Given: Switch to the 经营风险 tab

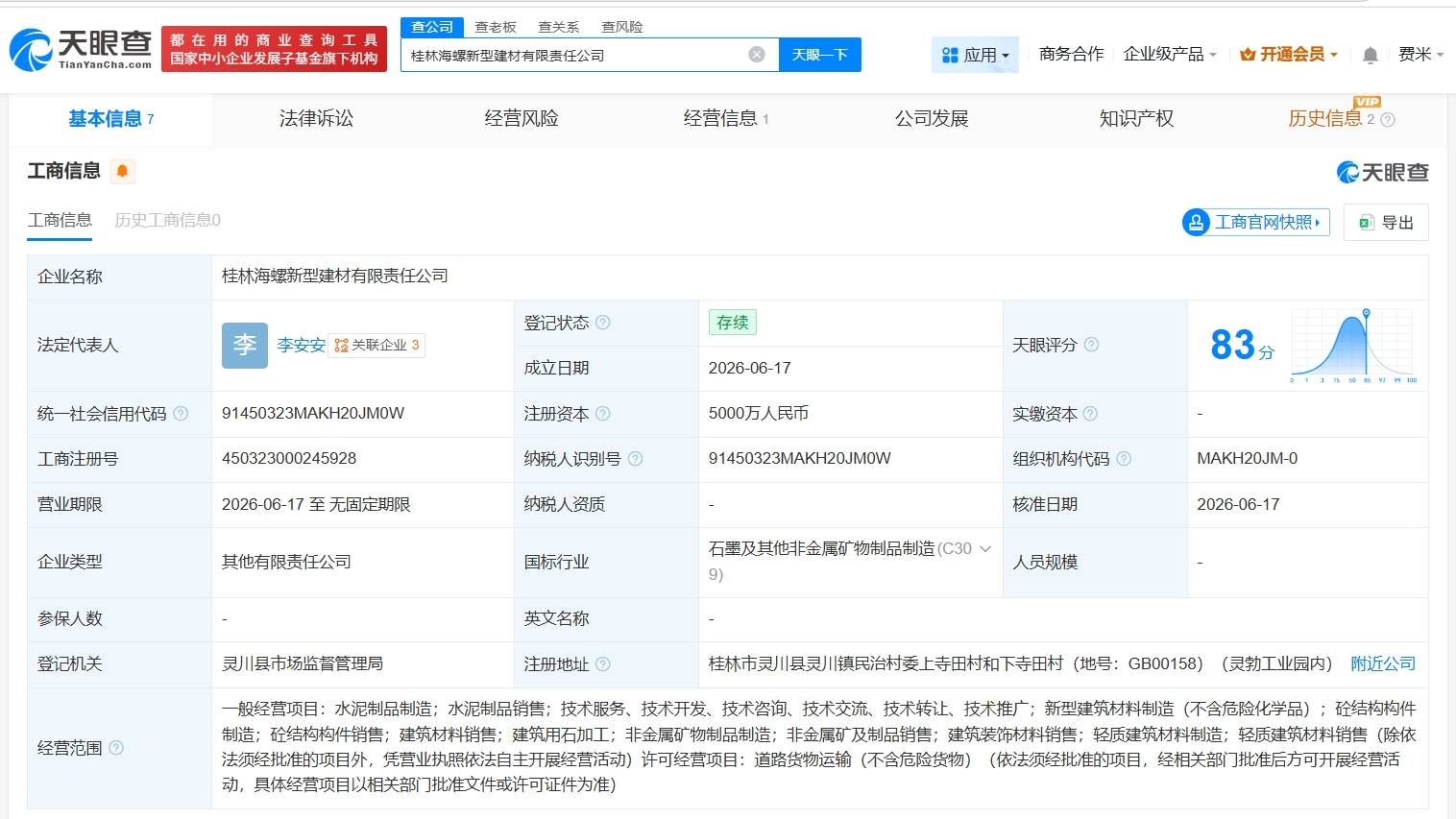Looking at the screenshot, I should 522,119.
